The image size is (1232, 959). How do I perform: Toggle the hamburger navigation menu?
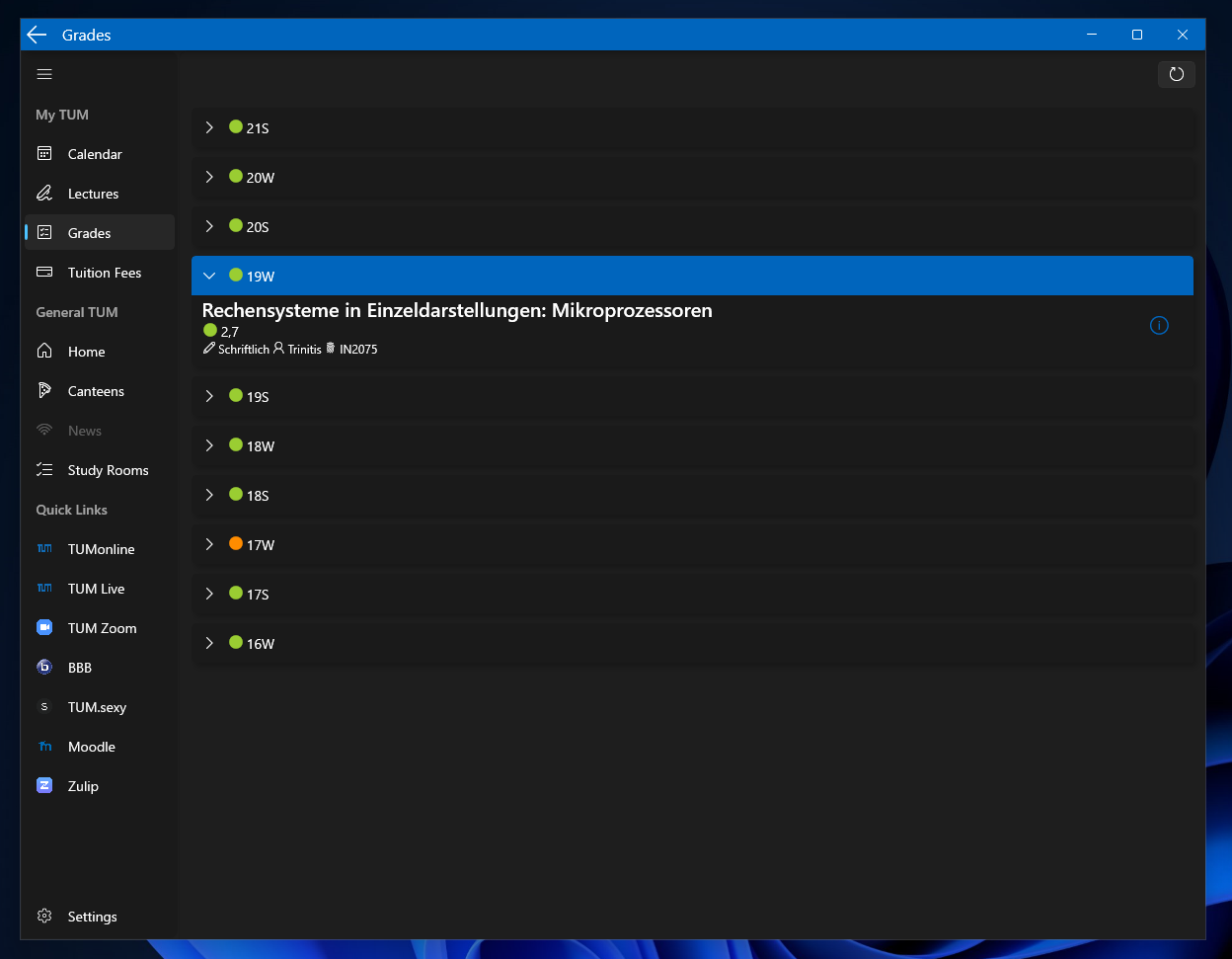(44, 74)
